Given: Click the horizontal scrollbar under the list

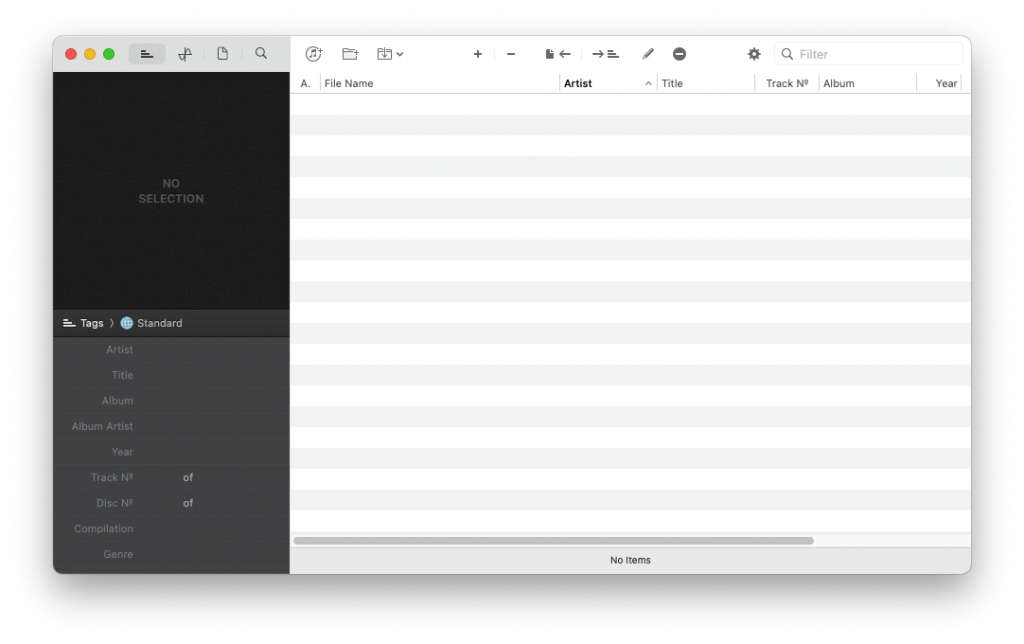Looking at the screenshot, I should tap(553, 541).
